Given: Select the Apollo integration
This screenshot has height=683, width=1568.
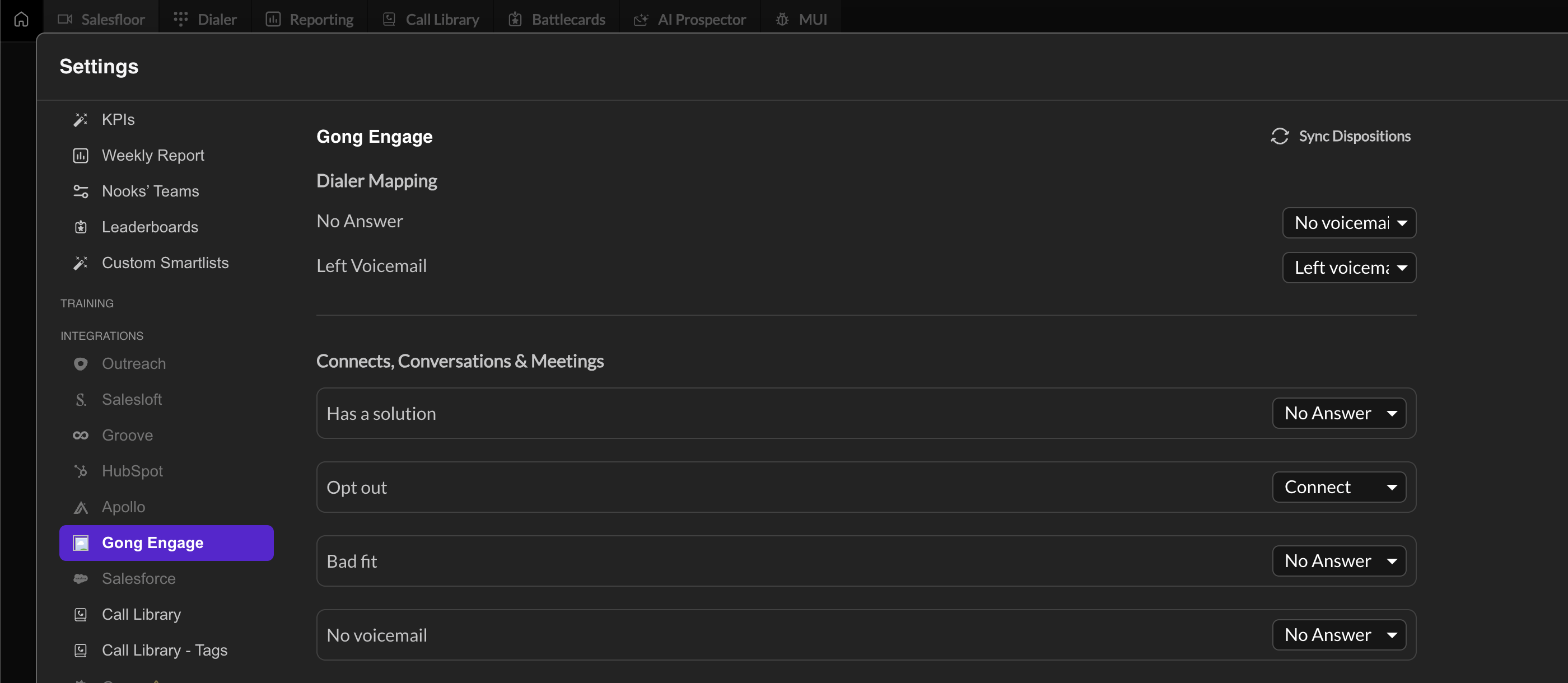Looking at the screenshot, I should (x=167, y=507).
